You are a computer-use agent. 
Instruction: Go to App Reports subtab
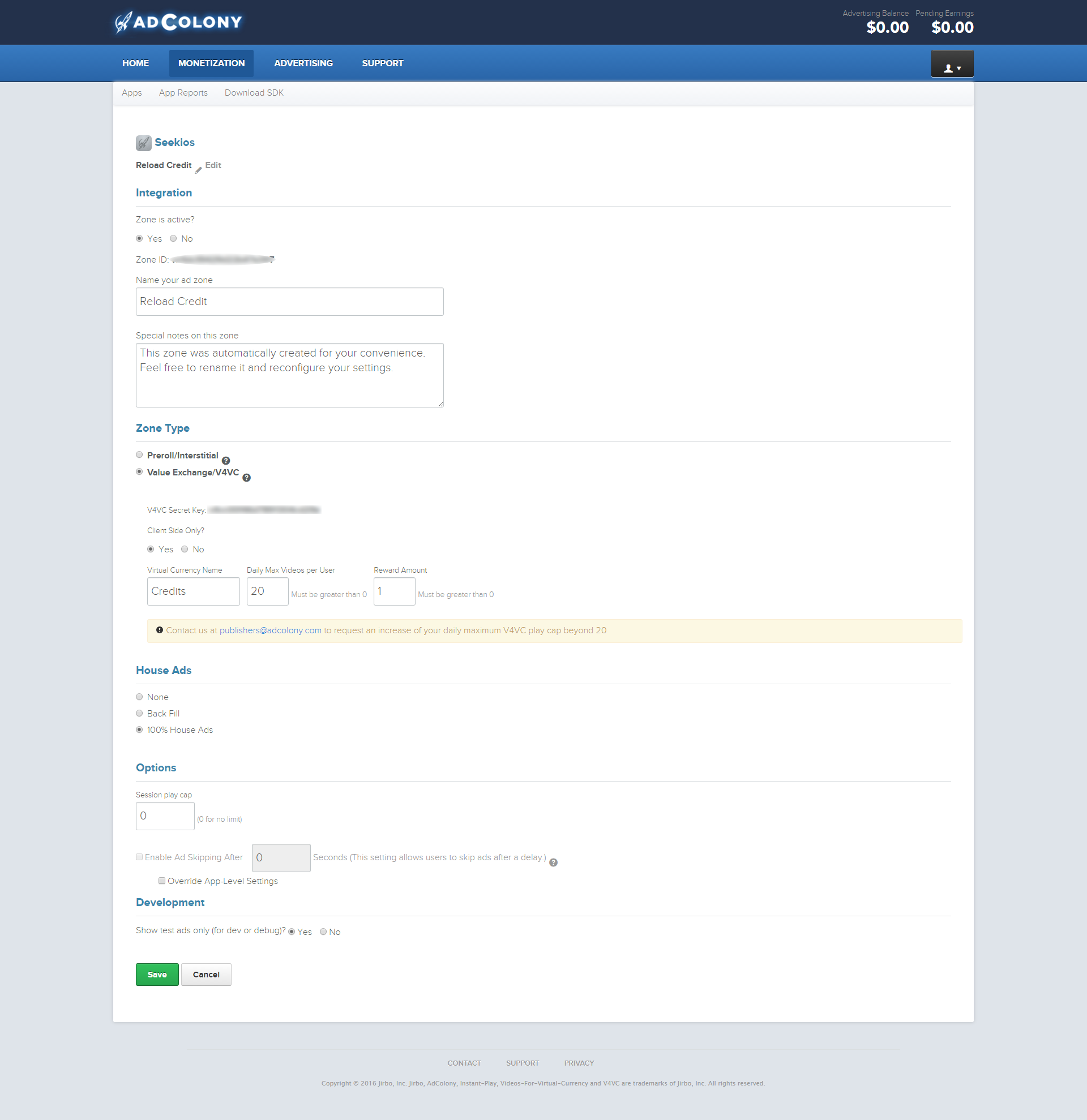pos(183,93)
